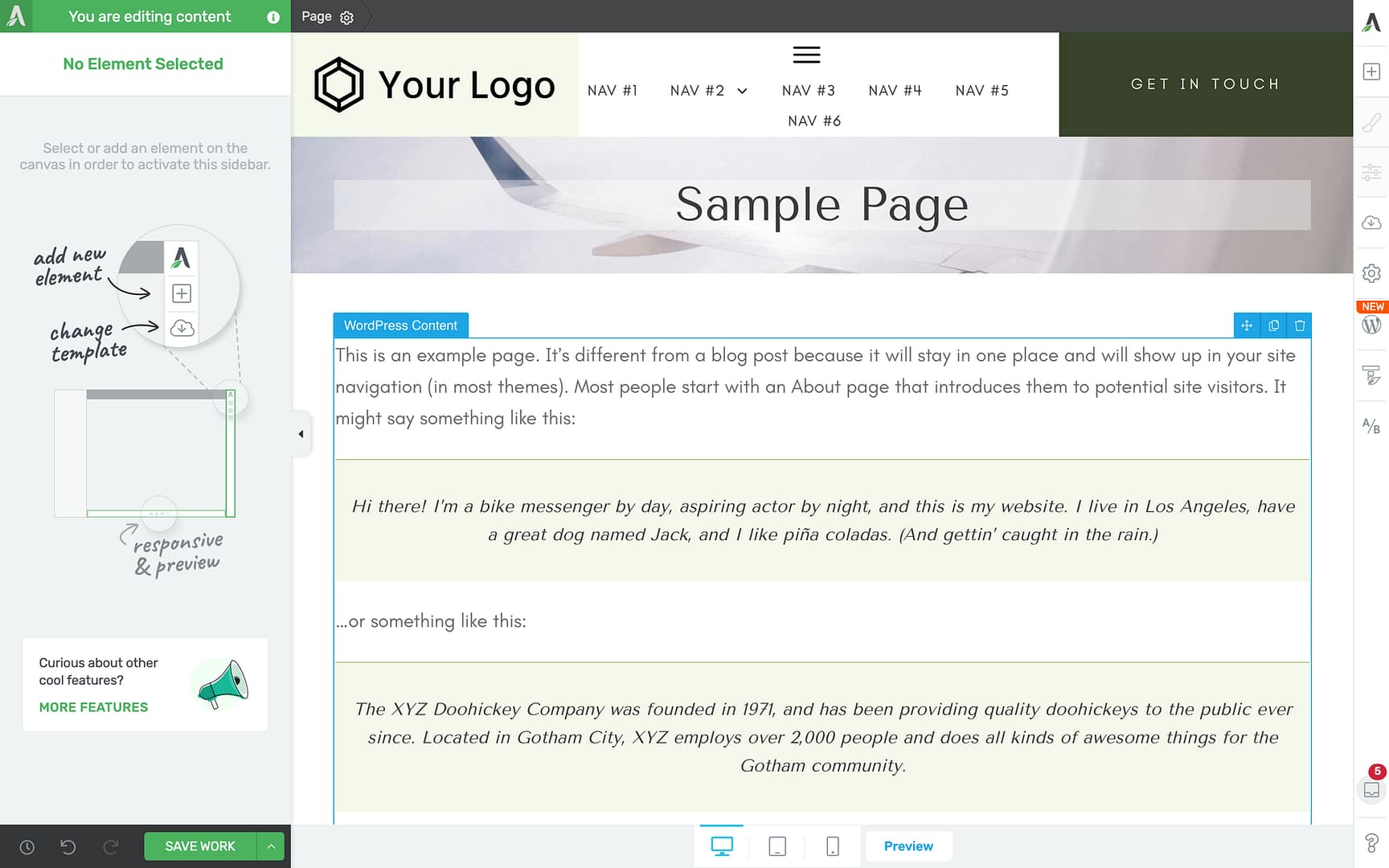
Task: Open the style adjustments sliders icon
Action: (x=1371, y=172)
